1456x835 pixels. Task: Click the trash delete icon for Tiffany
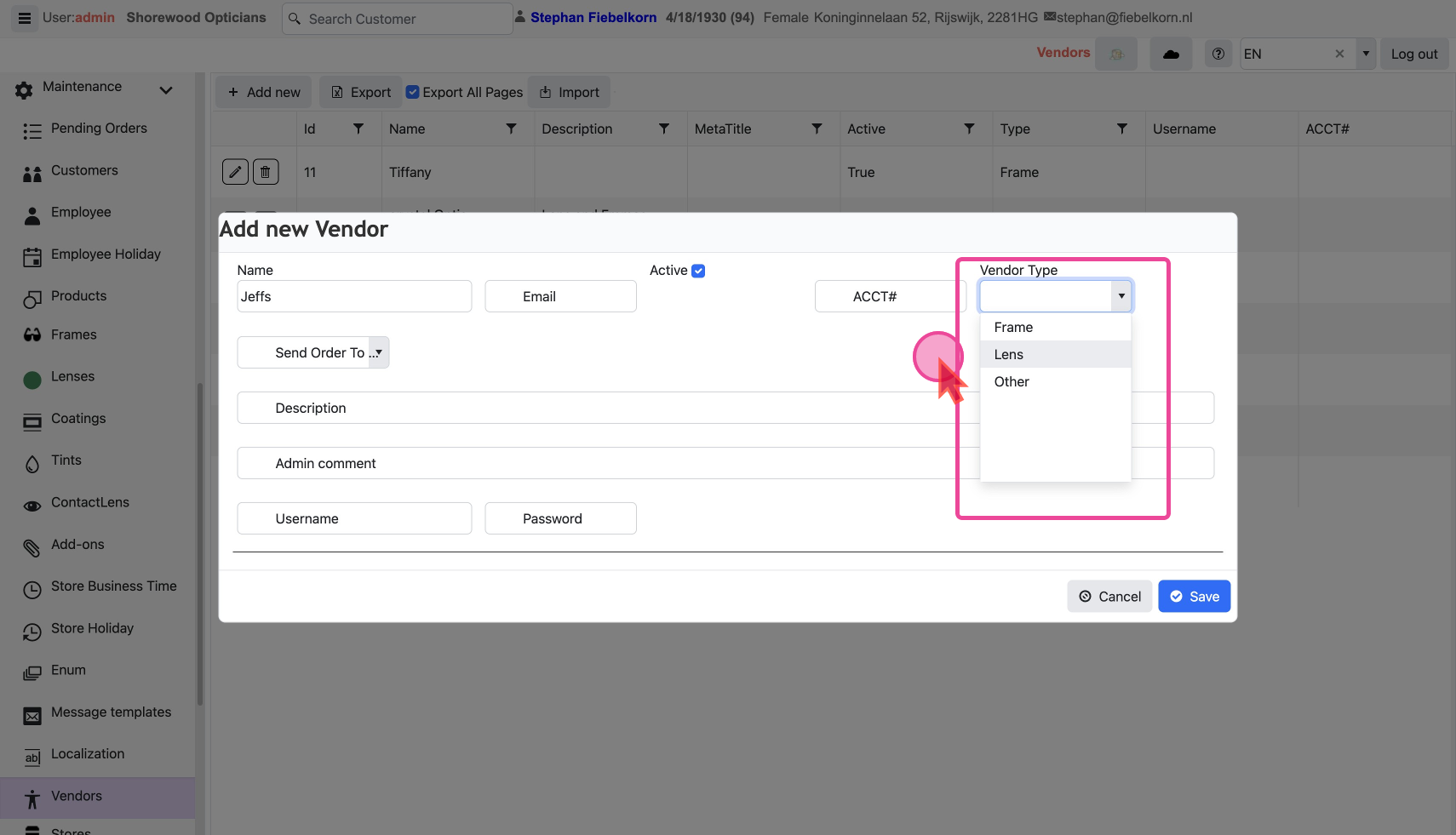[x=266, y=172]
